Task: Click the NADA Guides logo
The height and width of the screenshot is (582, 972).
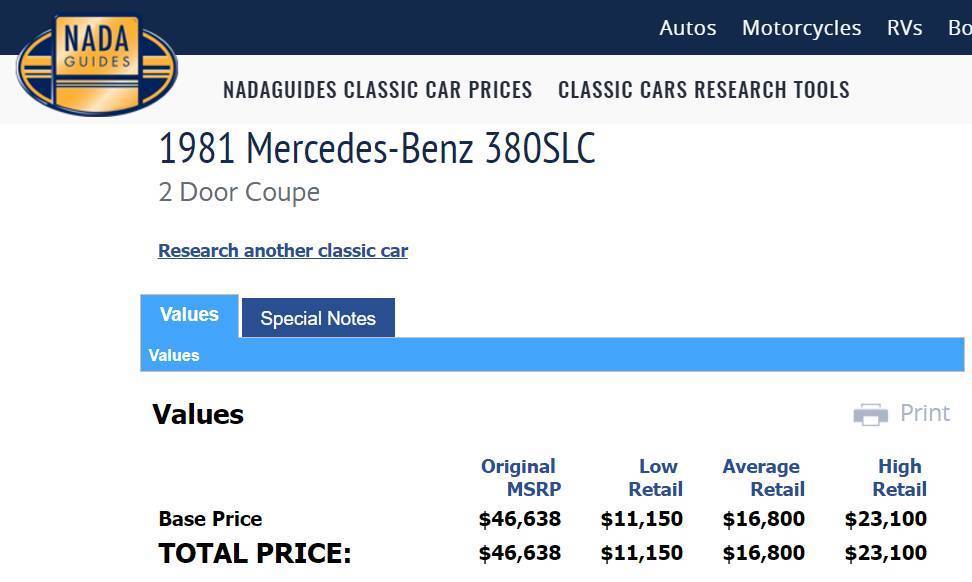Action: coord(96,63)
